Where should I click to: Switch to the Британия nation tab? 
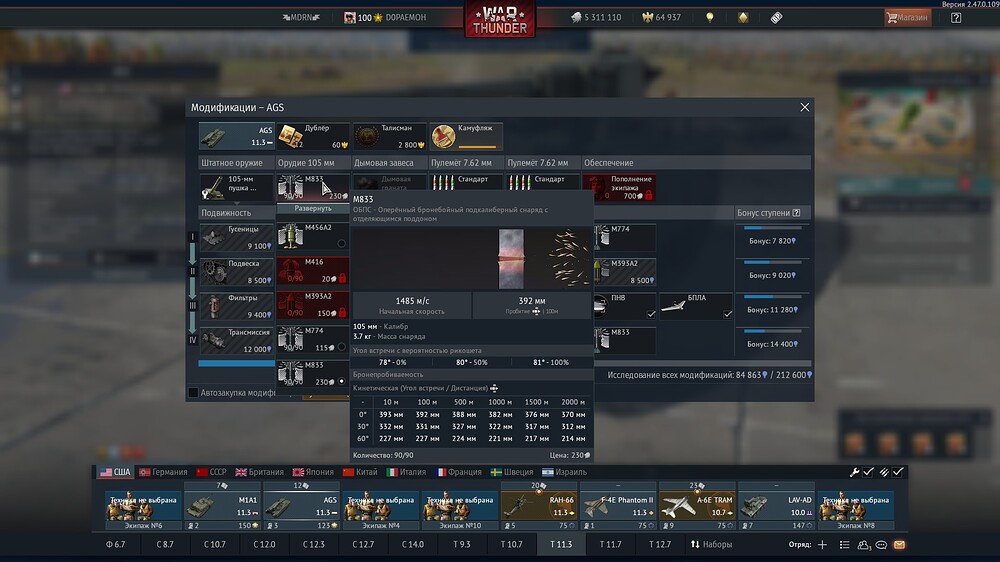[x=259, y=472]
